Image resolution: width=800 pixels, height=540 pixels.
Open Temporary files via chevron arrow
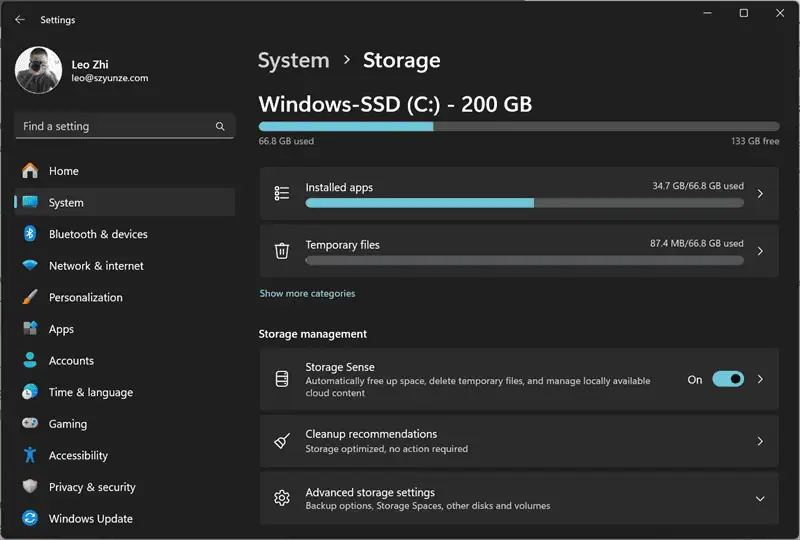point(760,251)
